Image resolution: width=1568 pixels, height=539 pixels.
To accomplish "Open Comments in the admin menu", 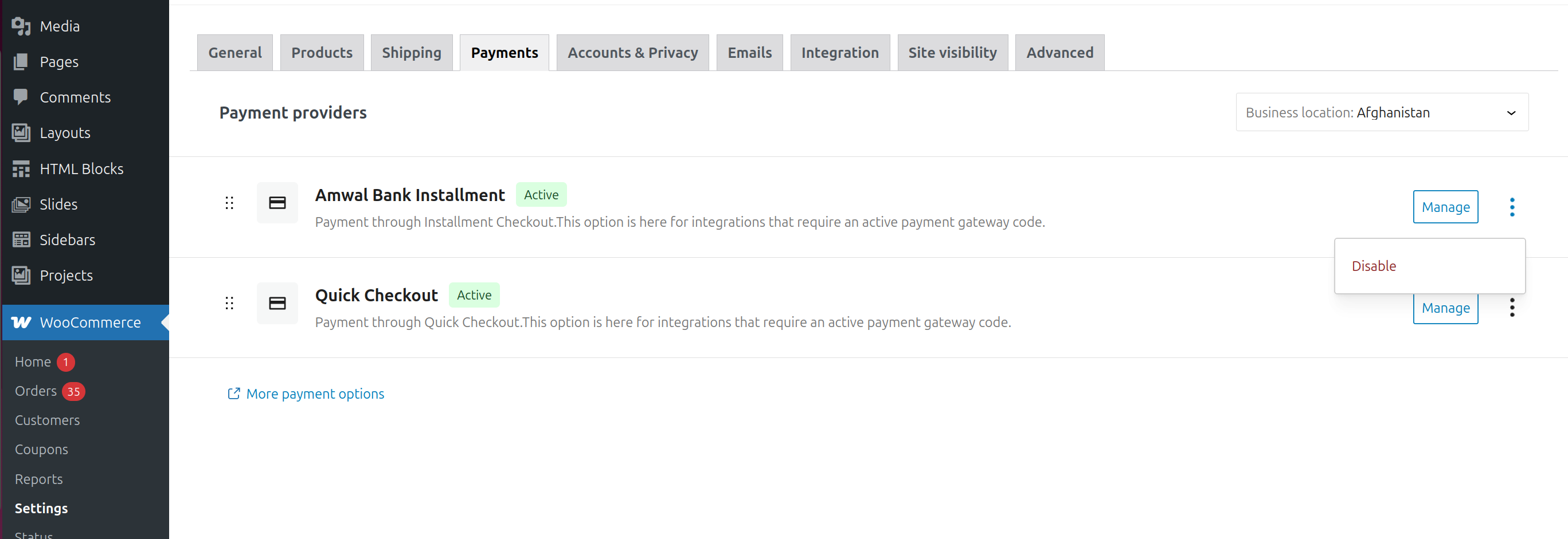I will (76, 97).
